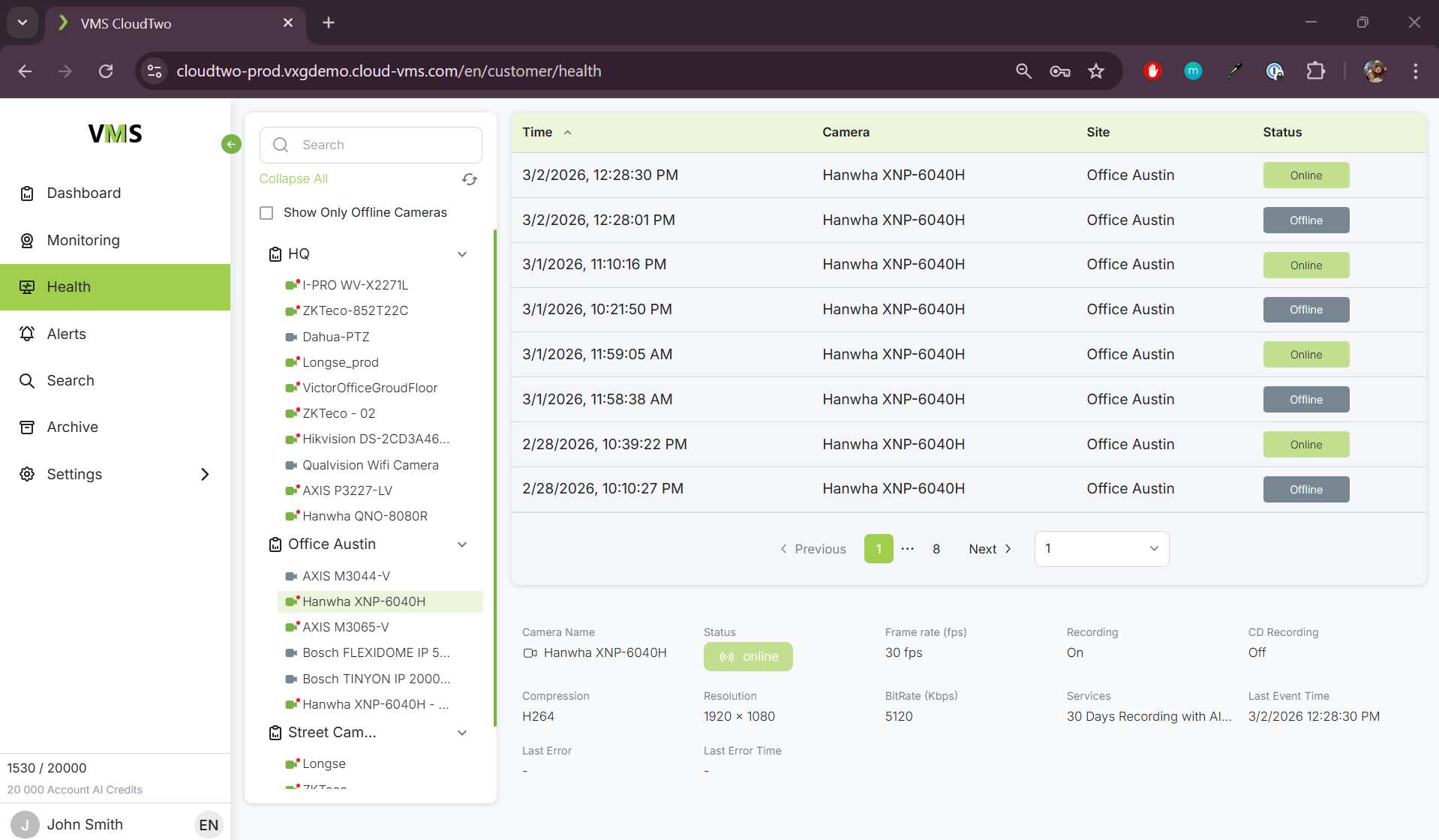Viewport: 1439px width, 840px height.
Task: Click the Alerts bell icon
Action: 27,334
